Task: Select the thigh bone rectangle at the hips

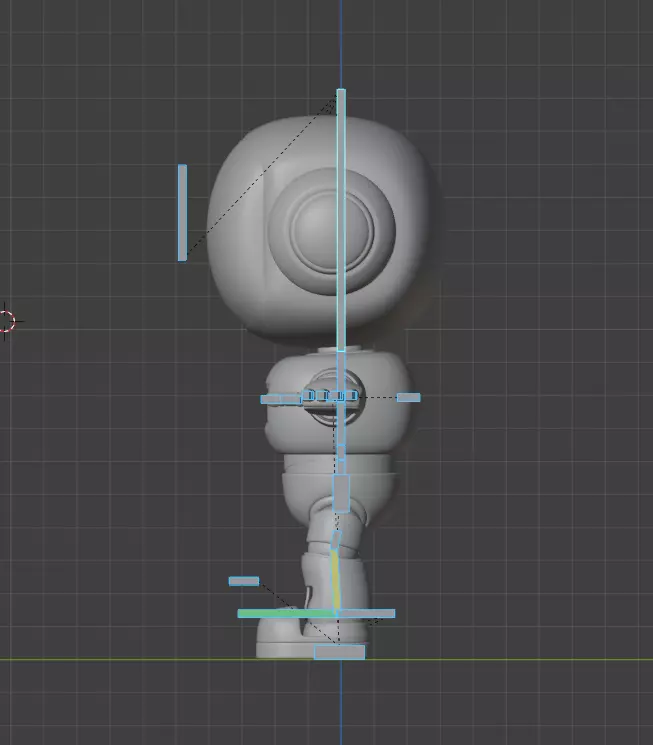Action: click(x=341, y=493)
